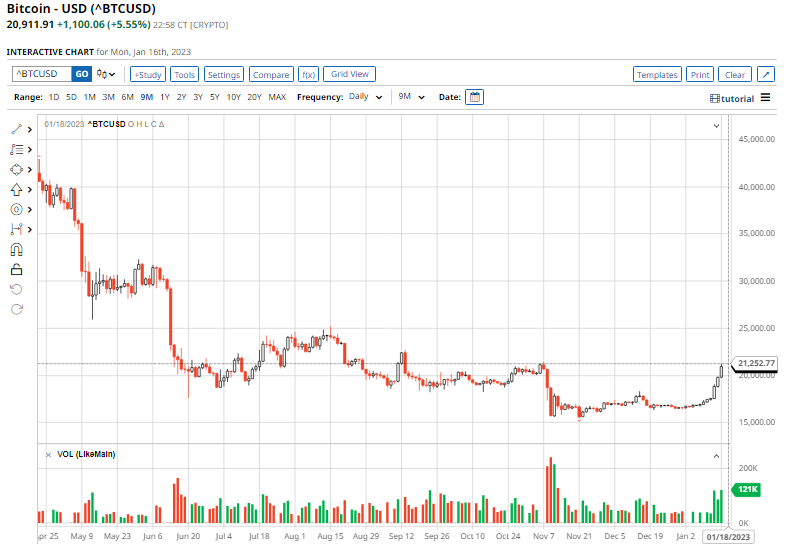Select the 10Y range
This screenshot has height=549, width=789.
[x=233, y=97]
